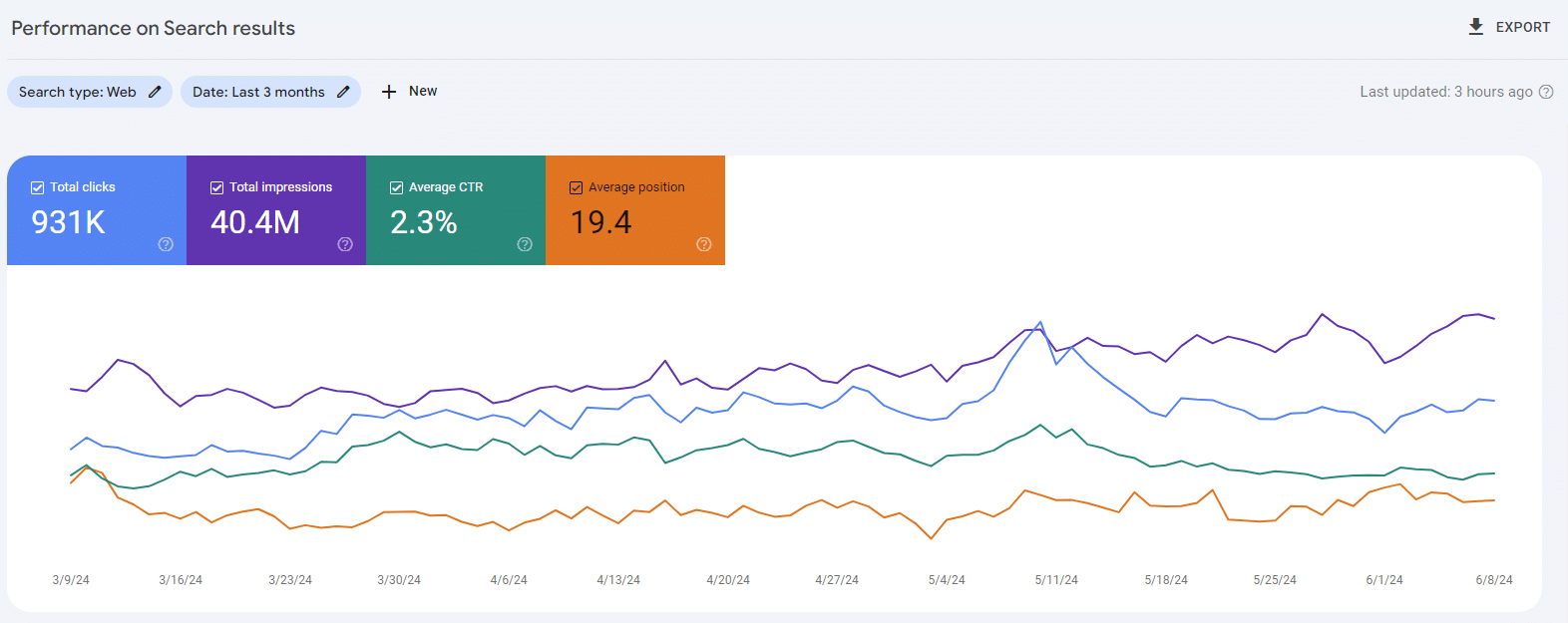The height and width of the screenshot is (623, 1568).
Task: Uncheck the Total clicks checkbox
Action: pos(37,187)
